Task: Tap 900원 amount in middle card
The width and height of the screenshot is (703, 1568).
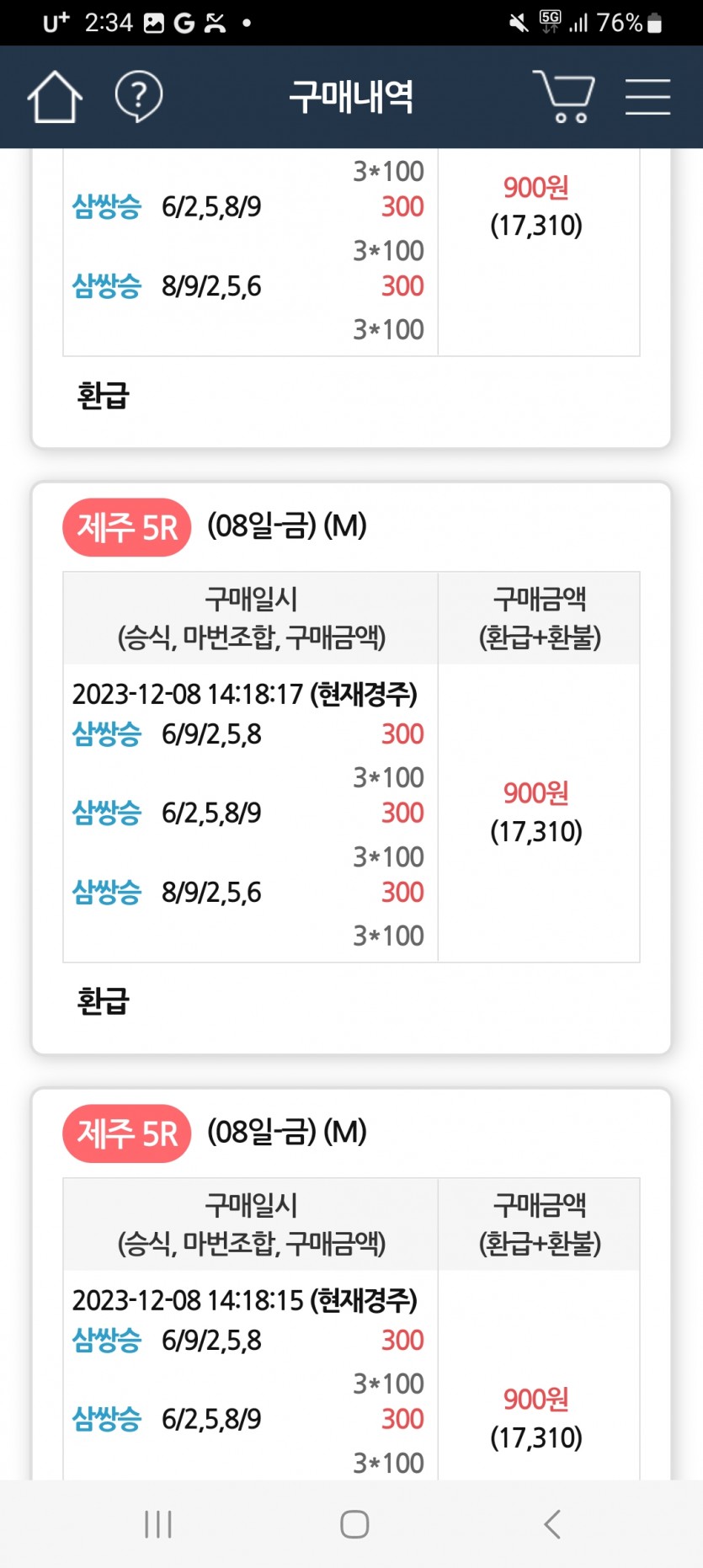Action: point(536,792)
